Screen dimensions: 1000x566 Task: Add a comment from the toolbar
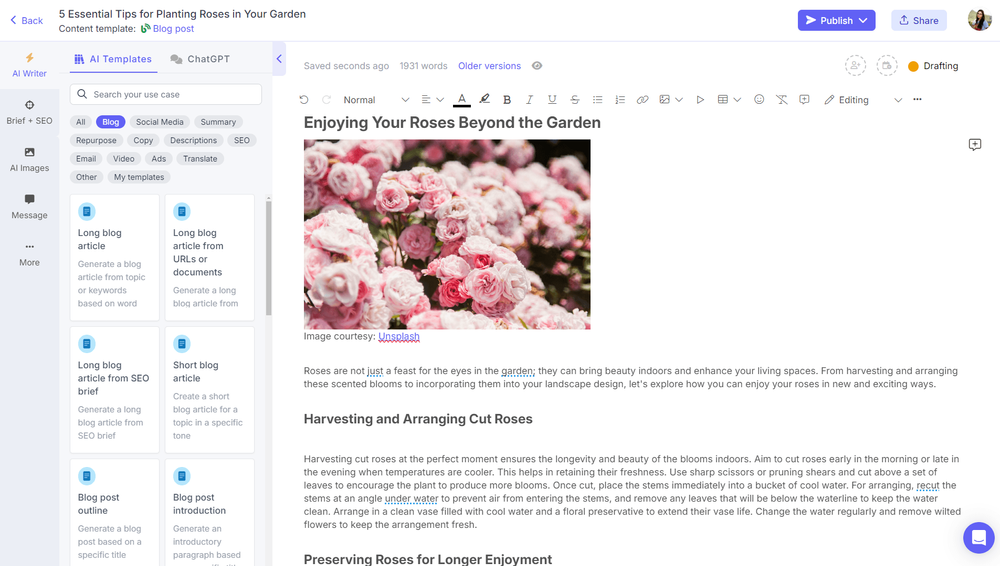pyautogui.click(x=804, y=100)
